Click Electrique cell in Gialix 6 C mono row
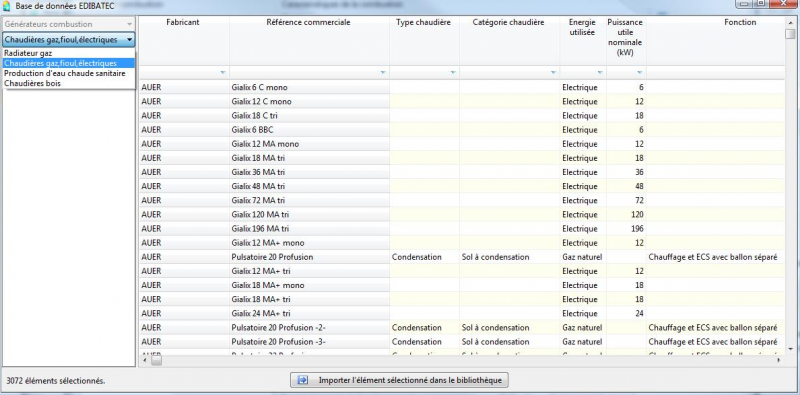This screenshot has width=800, height=395. (583, 87)
